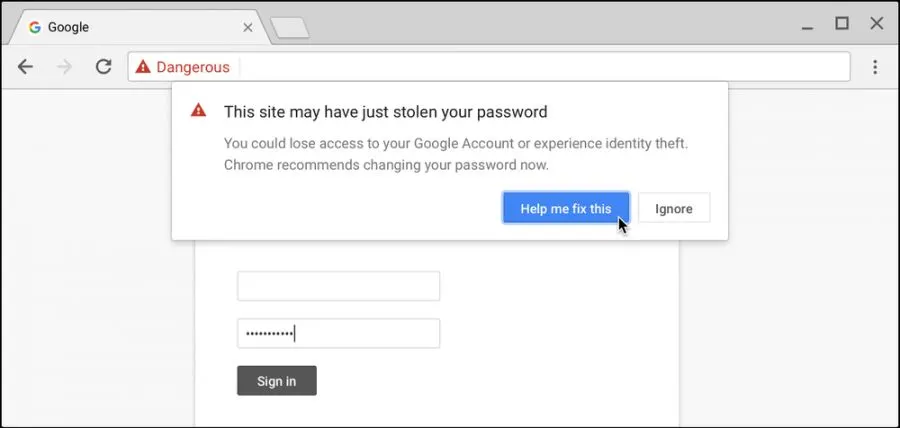Click into the password field
The image size is (900, 428).
point(338,333)
